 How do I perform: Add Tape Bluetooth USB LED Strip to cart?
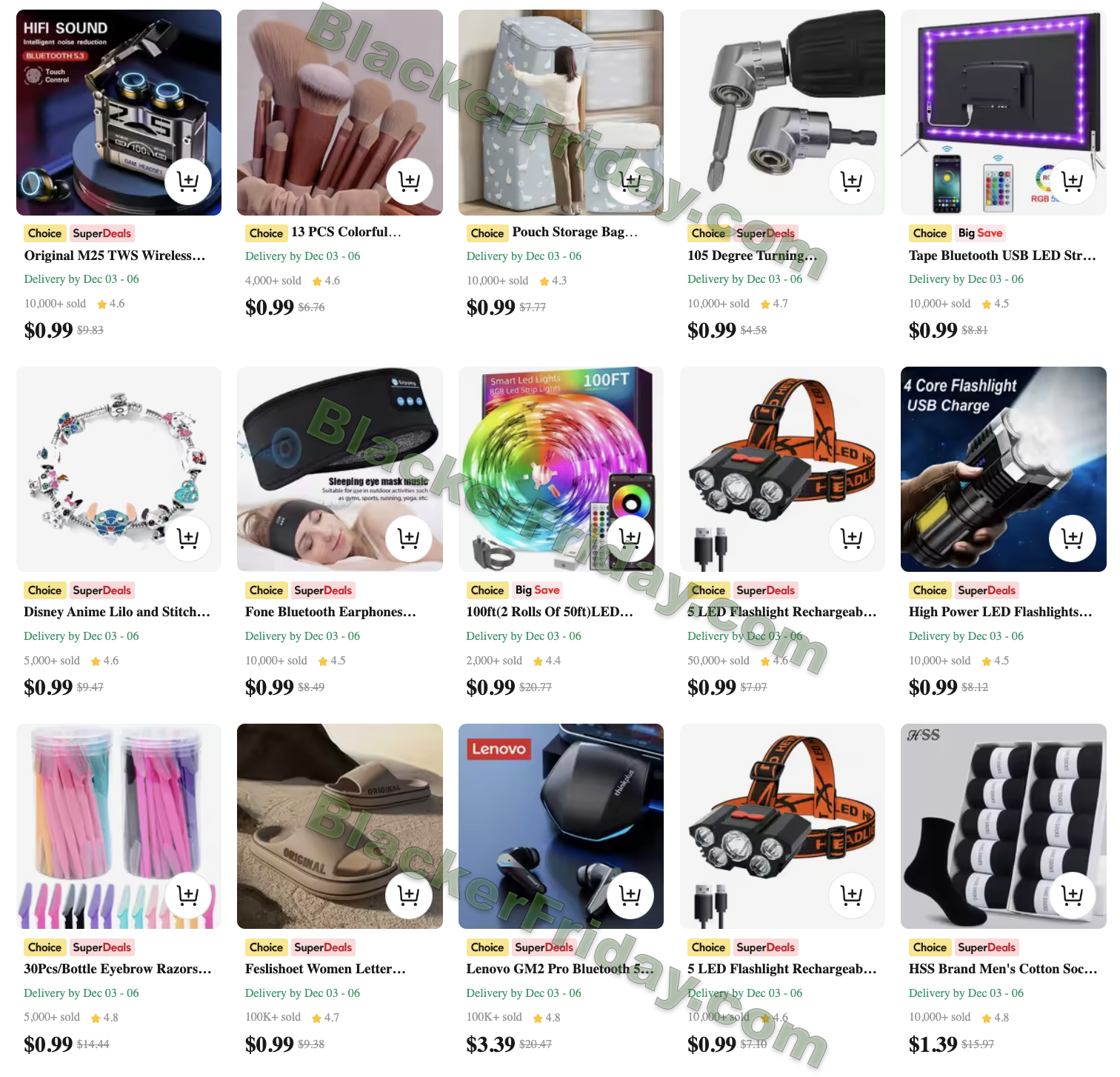click(x=1073, y=181)
